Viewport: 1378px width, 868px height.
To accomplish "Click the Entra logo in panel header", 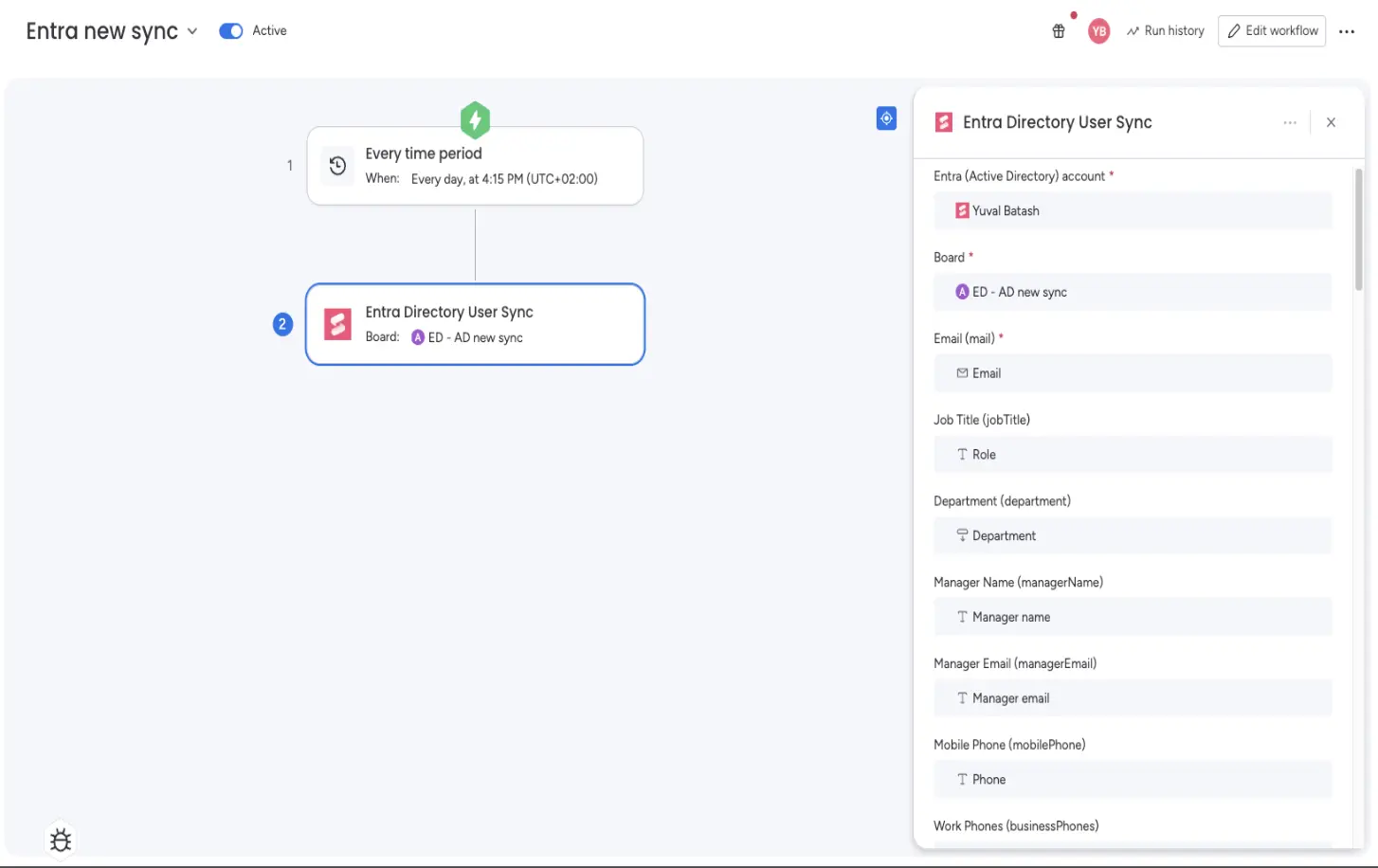I will click(x=944, y=122).
